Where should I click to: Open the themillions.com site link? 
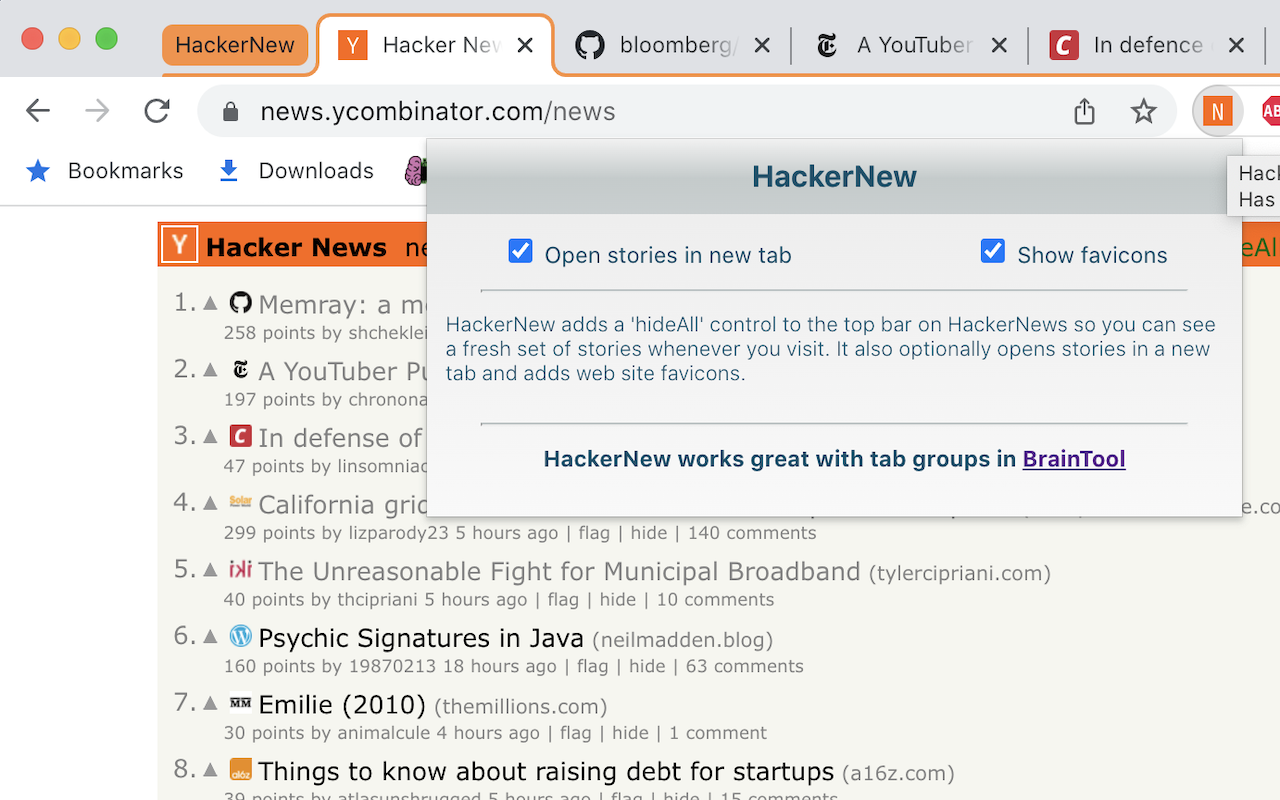(521, 707)
